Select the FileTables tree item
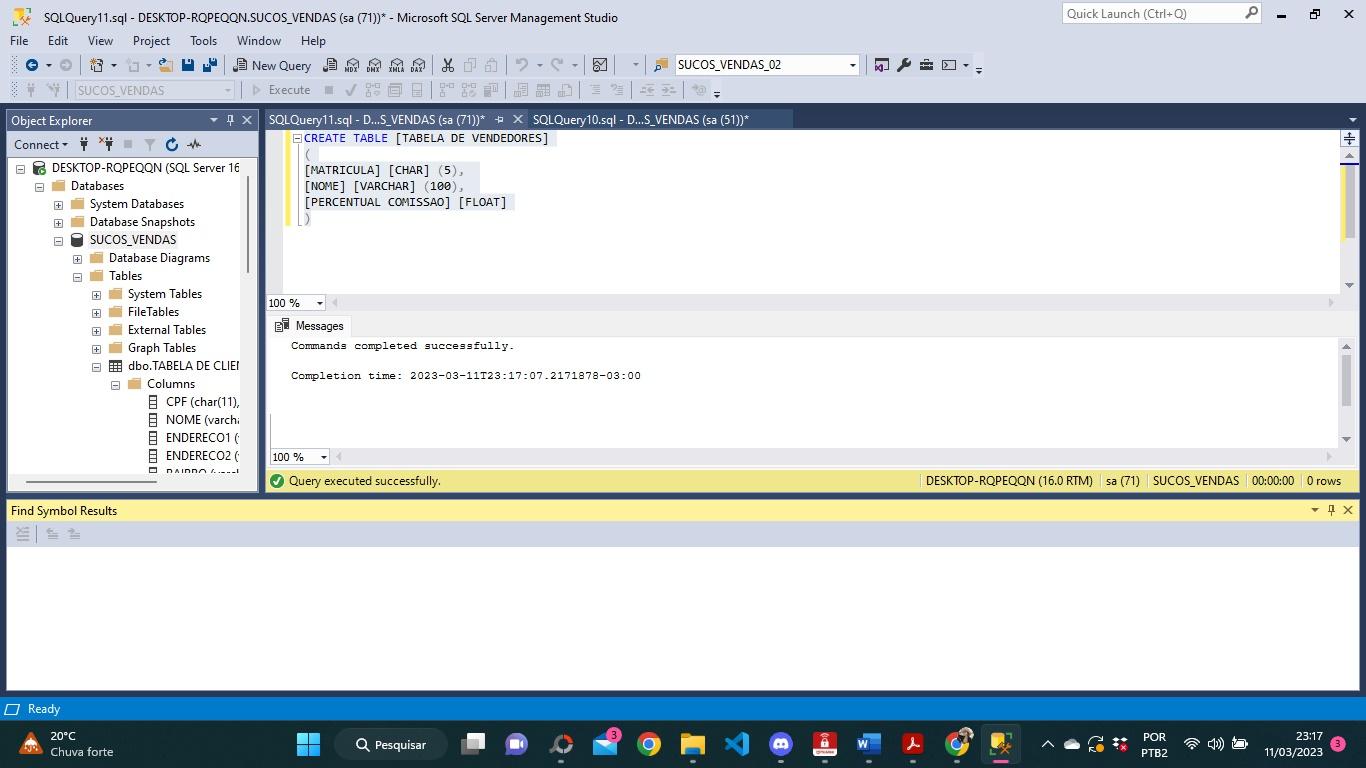The height and width of the screenshot is (768, 1366). [x=153, y=312]
